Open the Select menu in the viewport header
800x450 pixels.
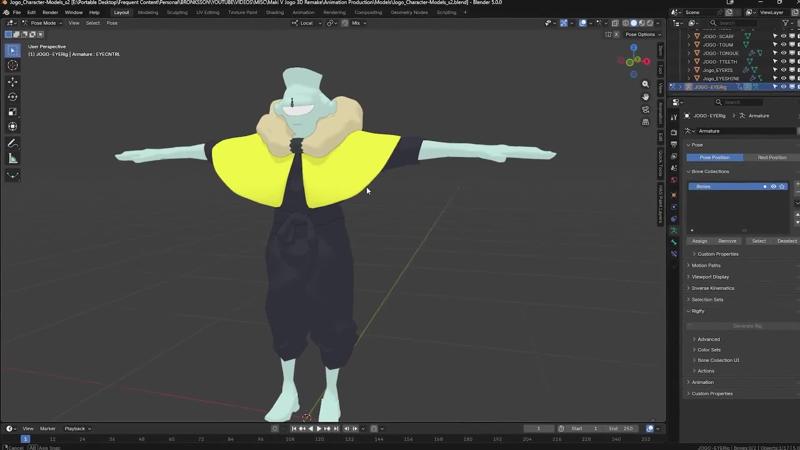click(93, 23)
